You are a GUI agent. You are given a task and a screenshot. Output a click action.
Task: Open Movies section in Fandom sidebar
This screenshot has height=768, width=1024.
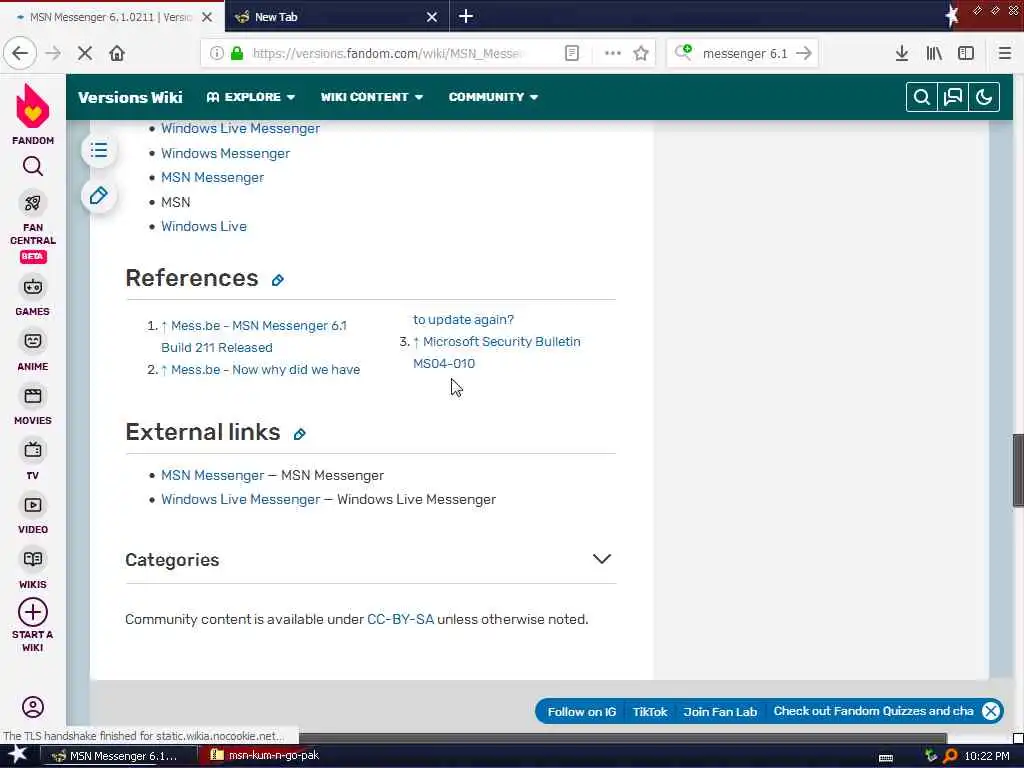pos(33,405)
